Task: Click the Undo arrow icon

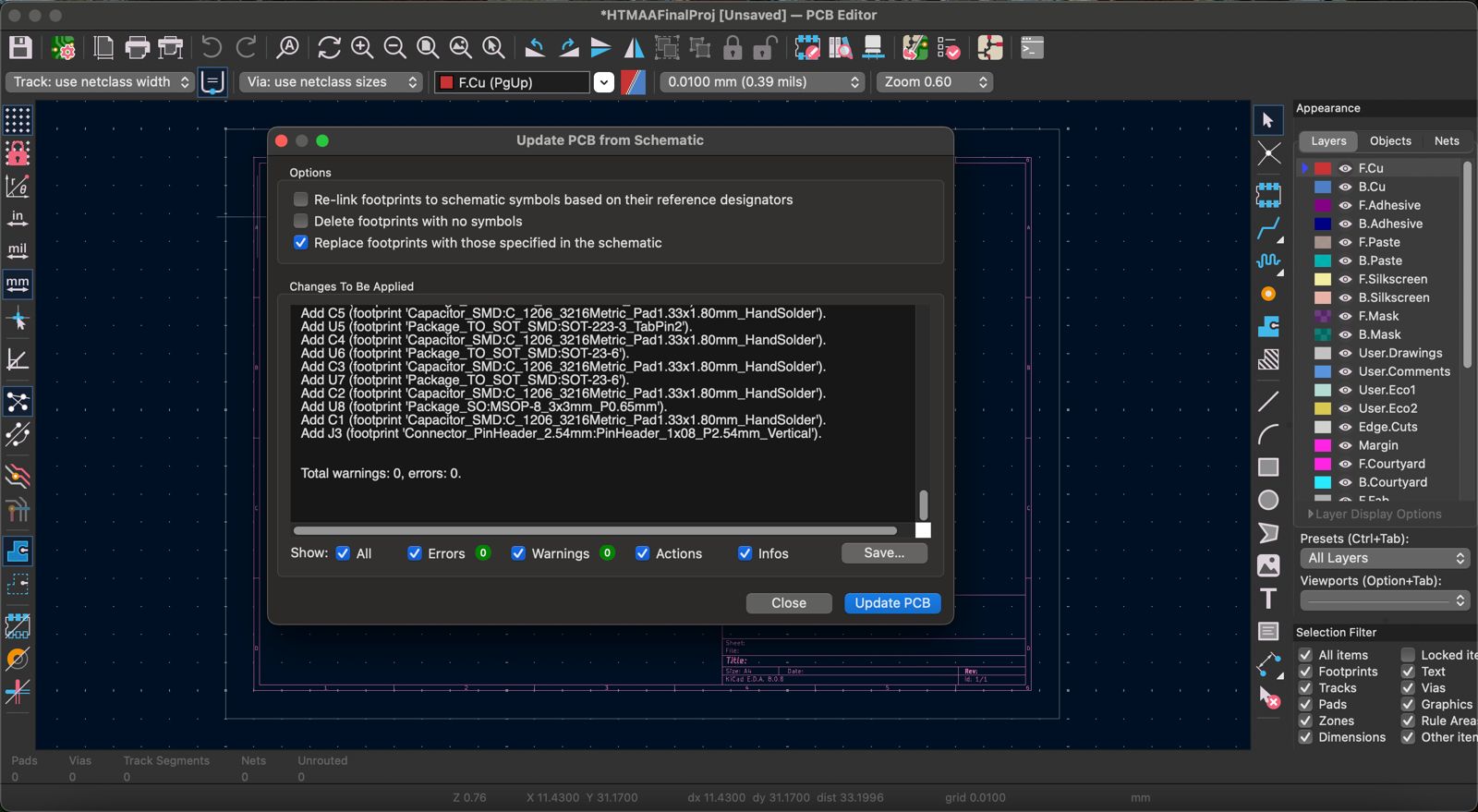Action: [212, 48]
